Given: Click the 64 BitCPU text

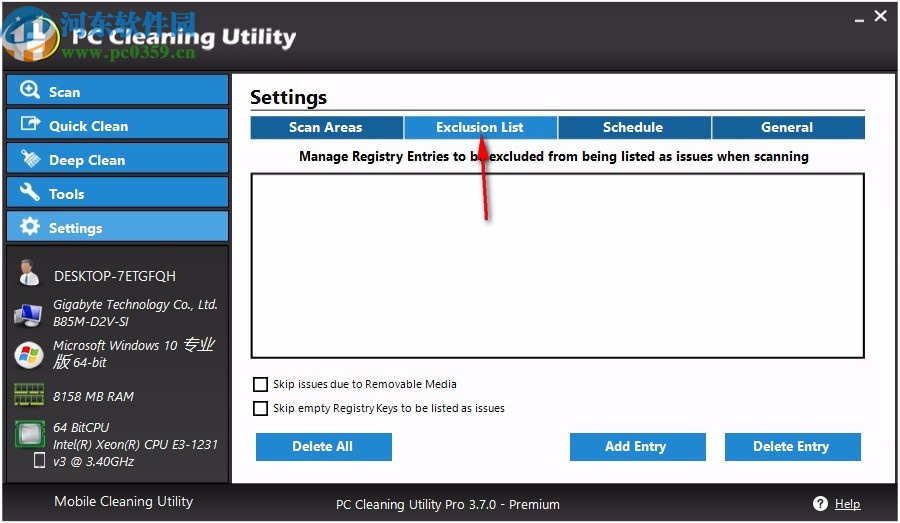Looking at the screenshot, I should 81,428.
